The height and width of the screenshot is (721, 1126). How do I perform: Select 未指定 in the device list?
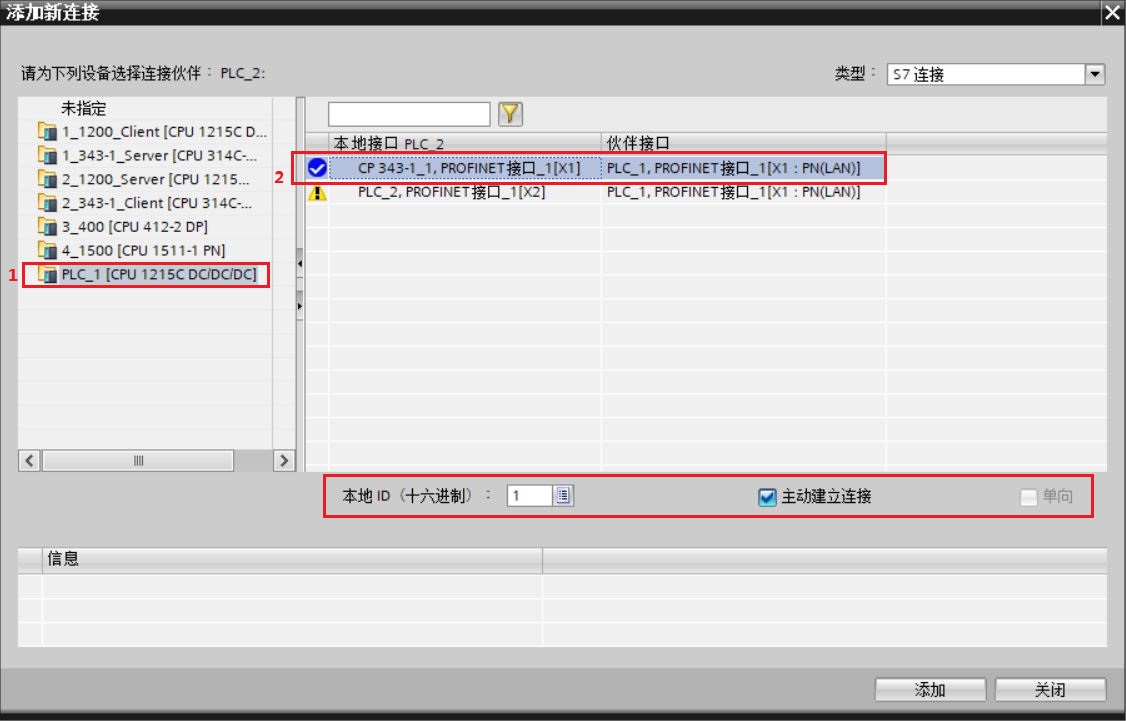(x=83, y=108)
